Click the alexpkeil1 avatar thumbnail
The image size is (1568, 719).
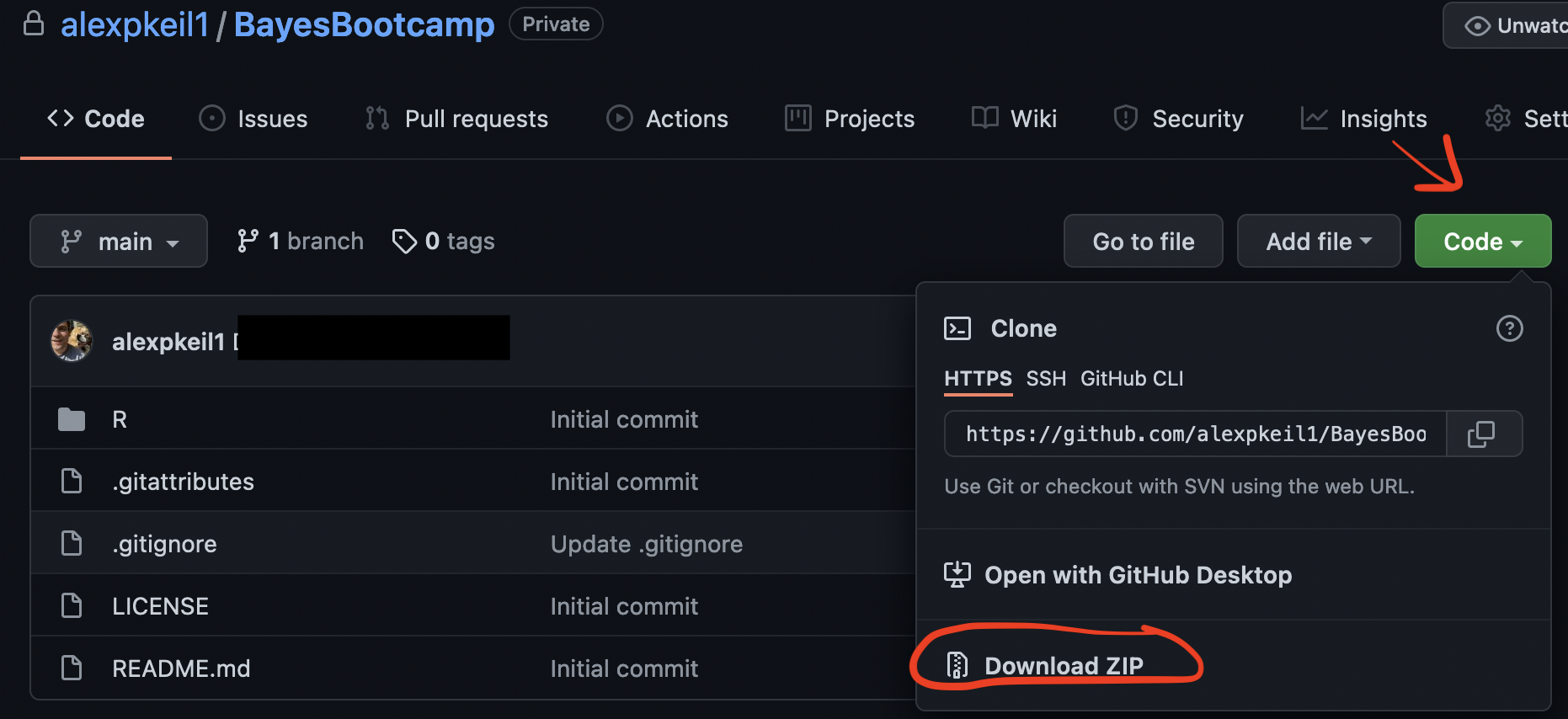pyautogui.click(x=72, y=341)
